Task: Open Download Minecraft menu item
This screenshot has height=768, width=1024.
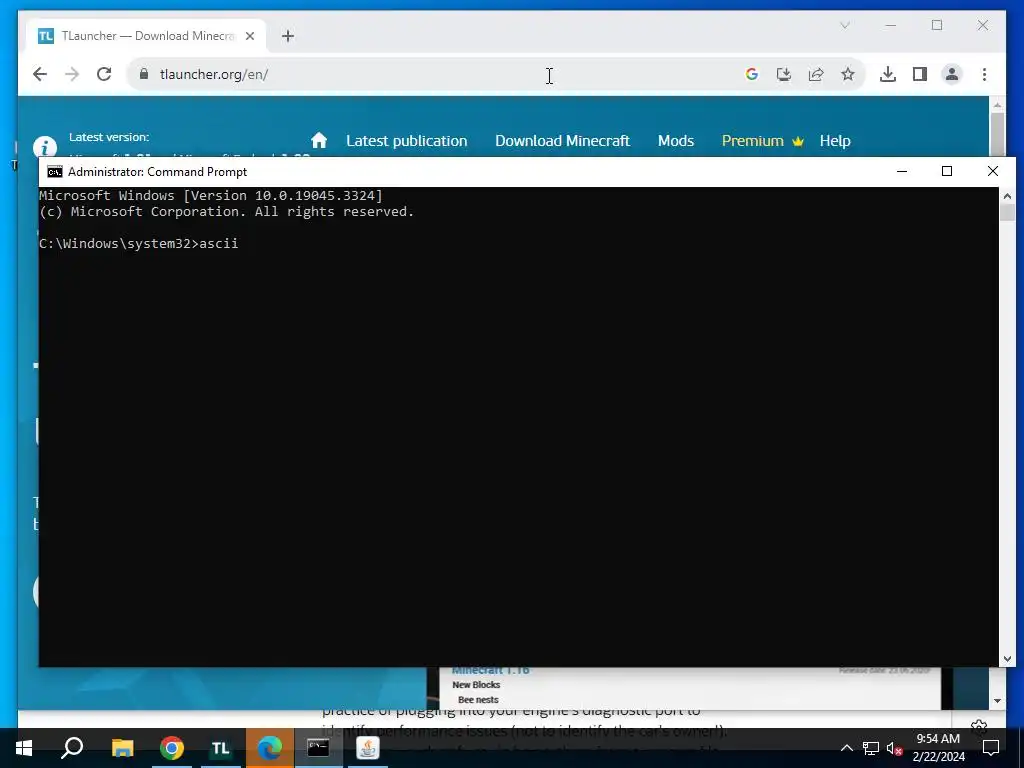Action: coord(562,141)
